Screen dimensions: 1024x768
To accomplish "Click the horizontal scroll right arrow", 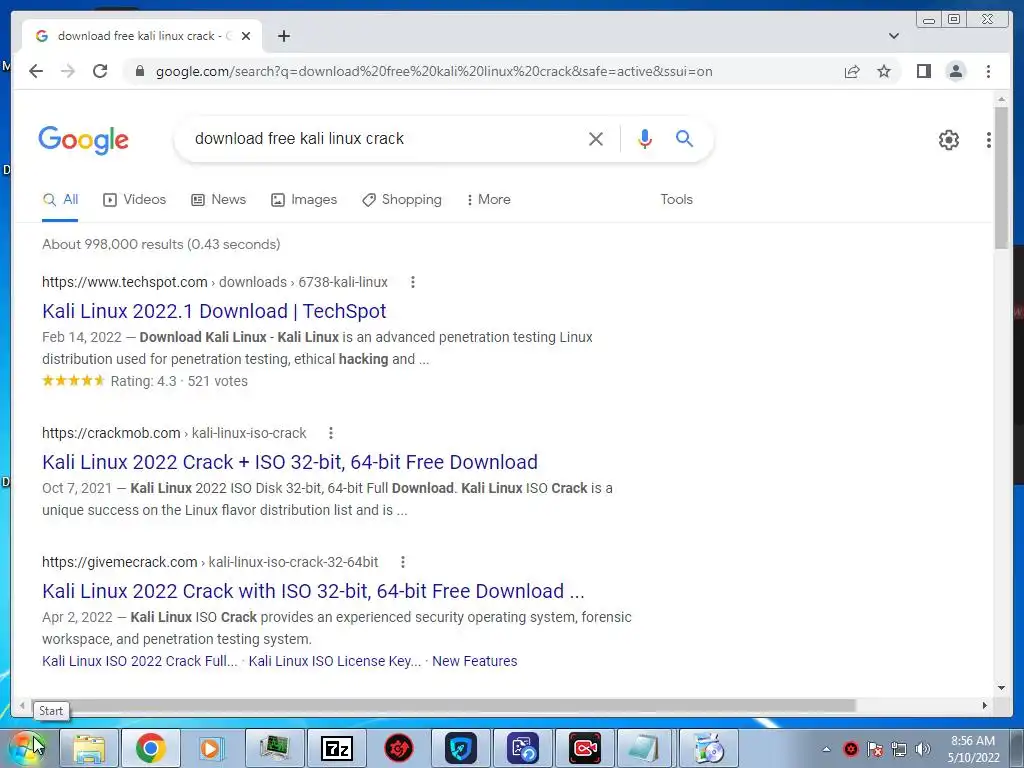I will click(985, 705).
